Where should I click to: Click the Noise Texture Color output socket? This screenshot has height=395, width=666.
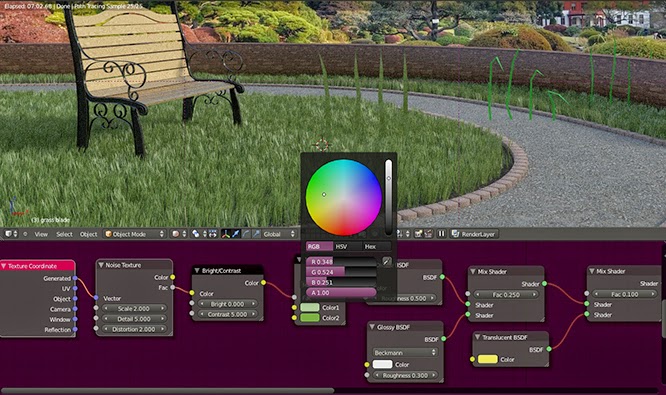click(172, 277)
